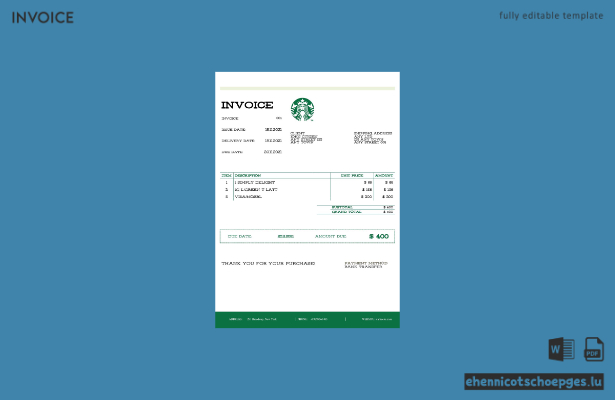Click the Word document format icon
Viewport: 615px width, 400px height.
(561, 349)
